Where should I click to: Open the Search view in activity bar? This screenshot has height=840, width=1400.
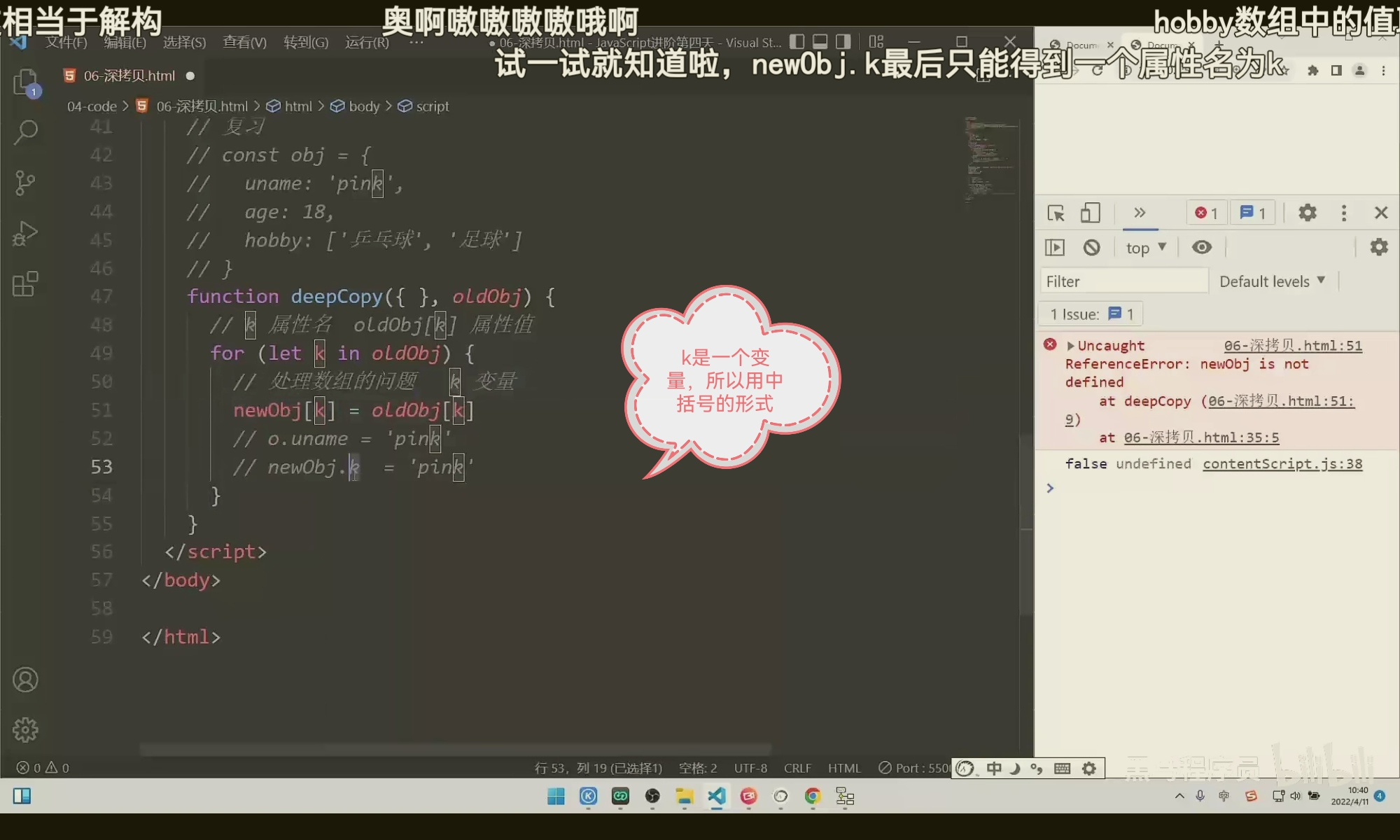(x=26, y=132)
